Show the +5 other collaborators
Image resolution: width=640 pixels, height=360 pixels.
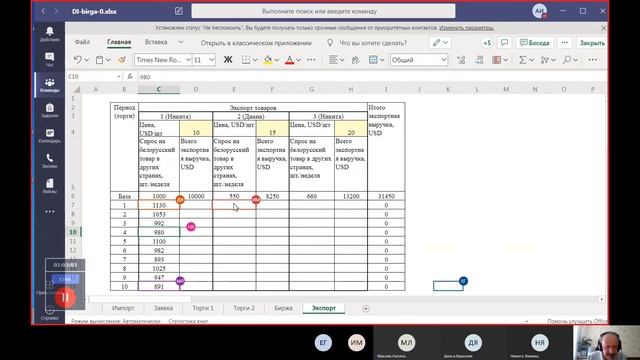(487, 42)
